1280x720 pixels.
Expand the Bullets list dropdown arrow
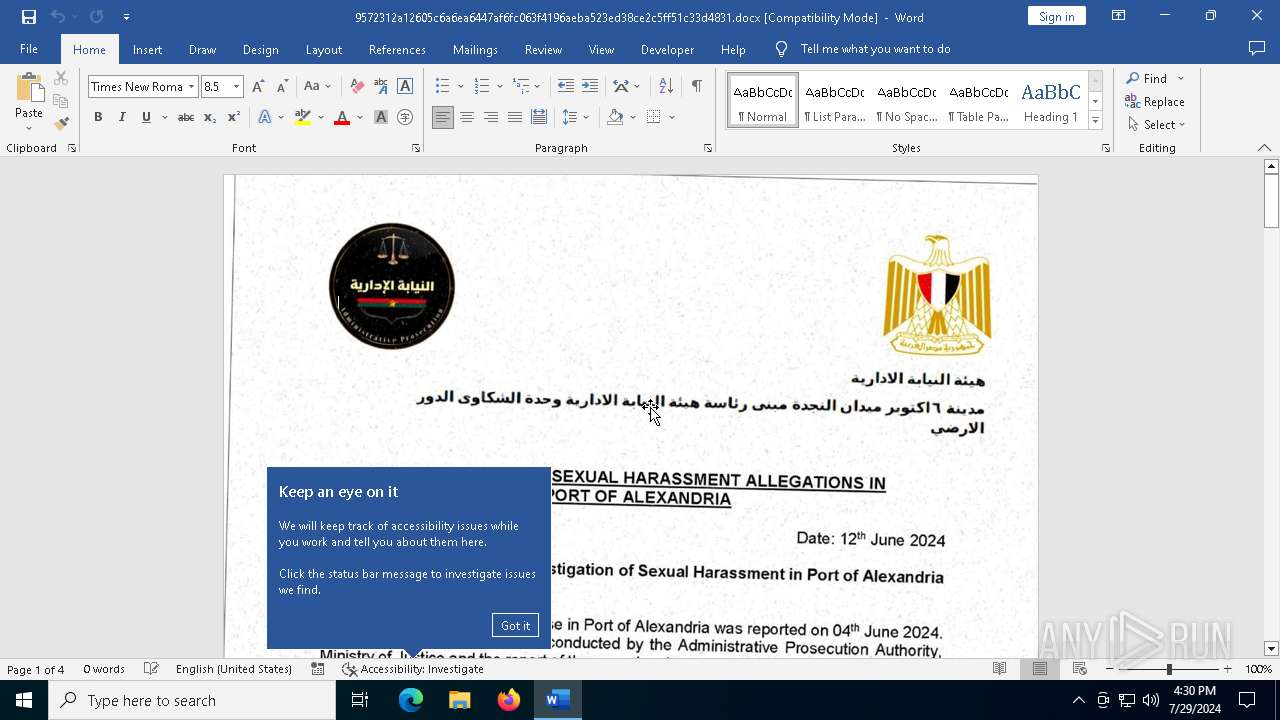tap(460, 87)
